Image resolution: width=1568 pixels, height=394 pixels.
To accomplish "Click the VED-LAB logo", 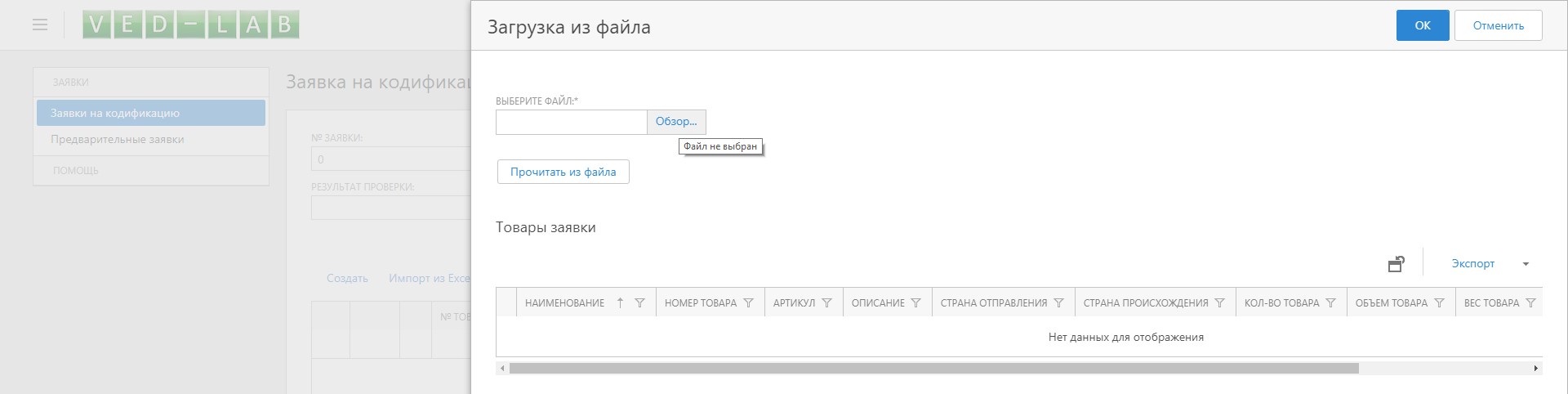I will (191, 25).
